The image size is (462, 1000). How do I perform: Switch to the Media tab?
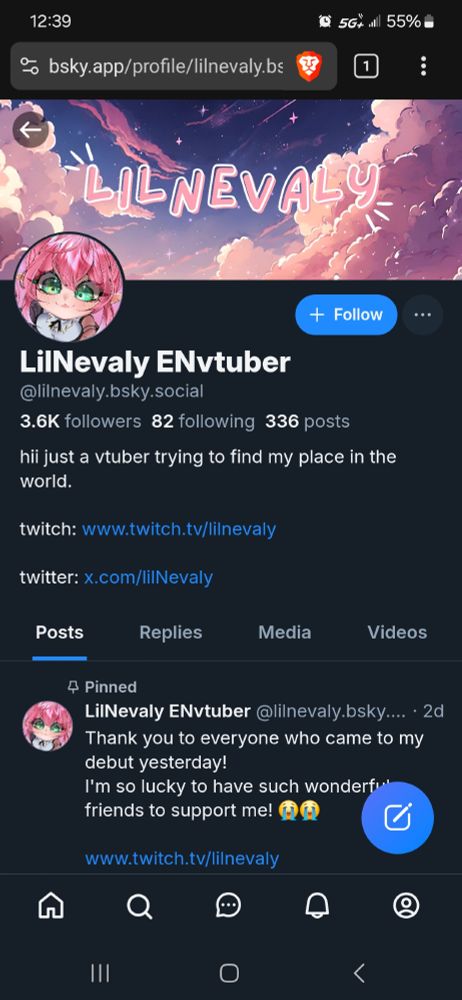[285, 632]
